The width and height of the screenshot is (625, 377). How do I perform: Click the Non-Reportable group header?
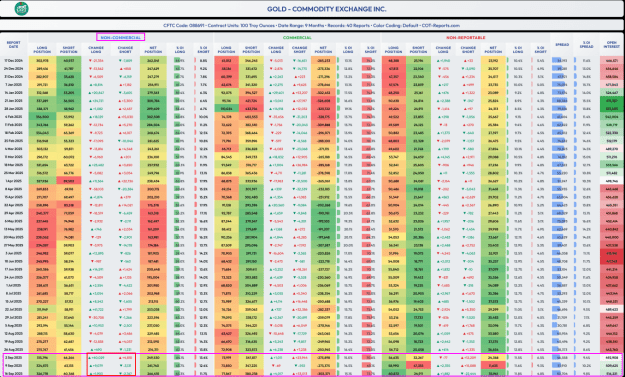point(465,37)
